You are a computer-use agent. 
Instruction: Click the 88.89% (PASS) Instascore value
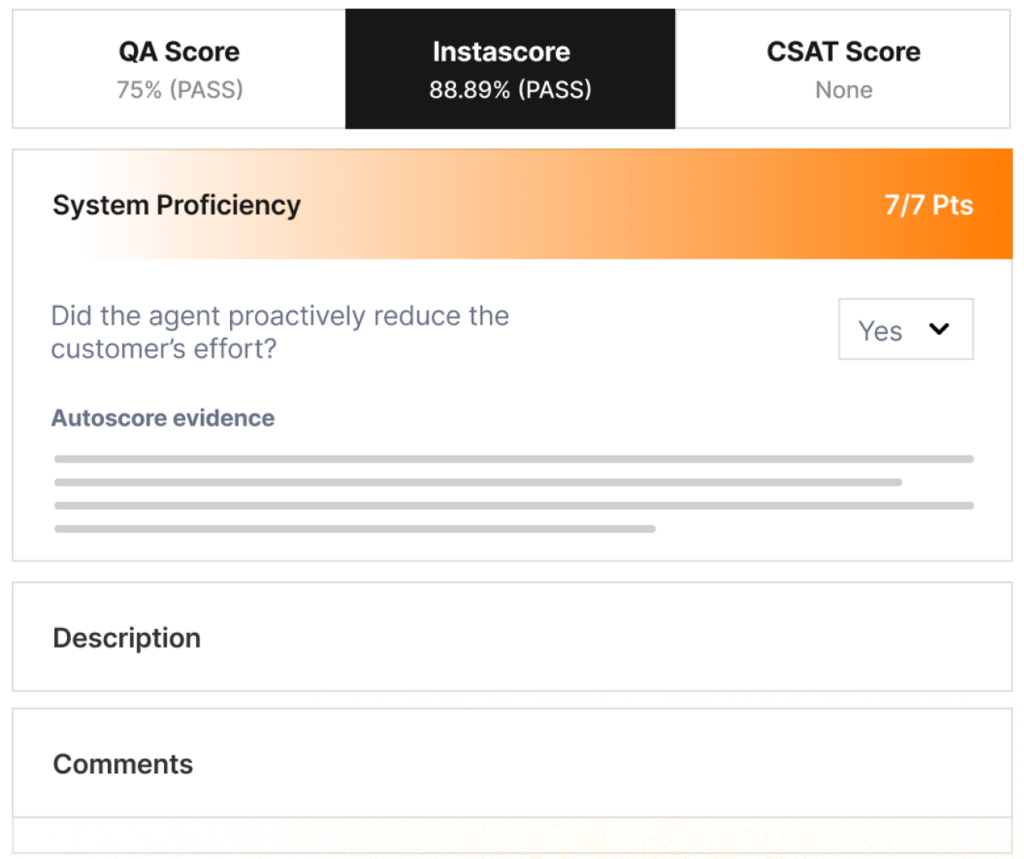click(510, 90)
